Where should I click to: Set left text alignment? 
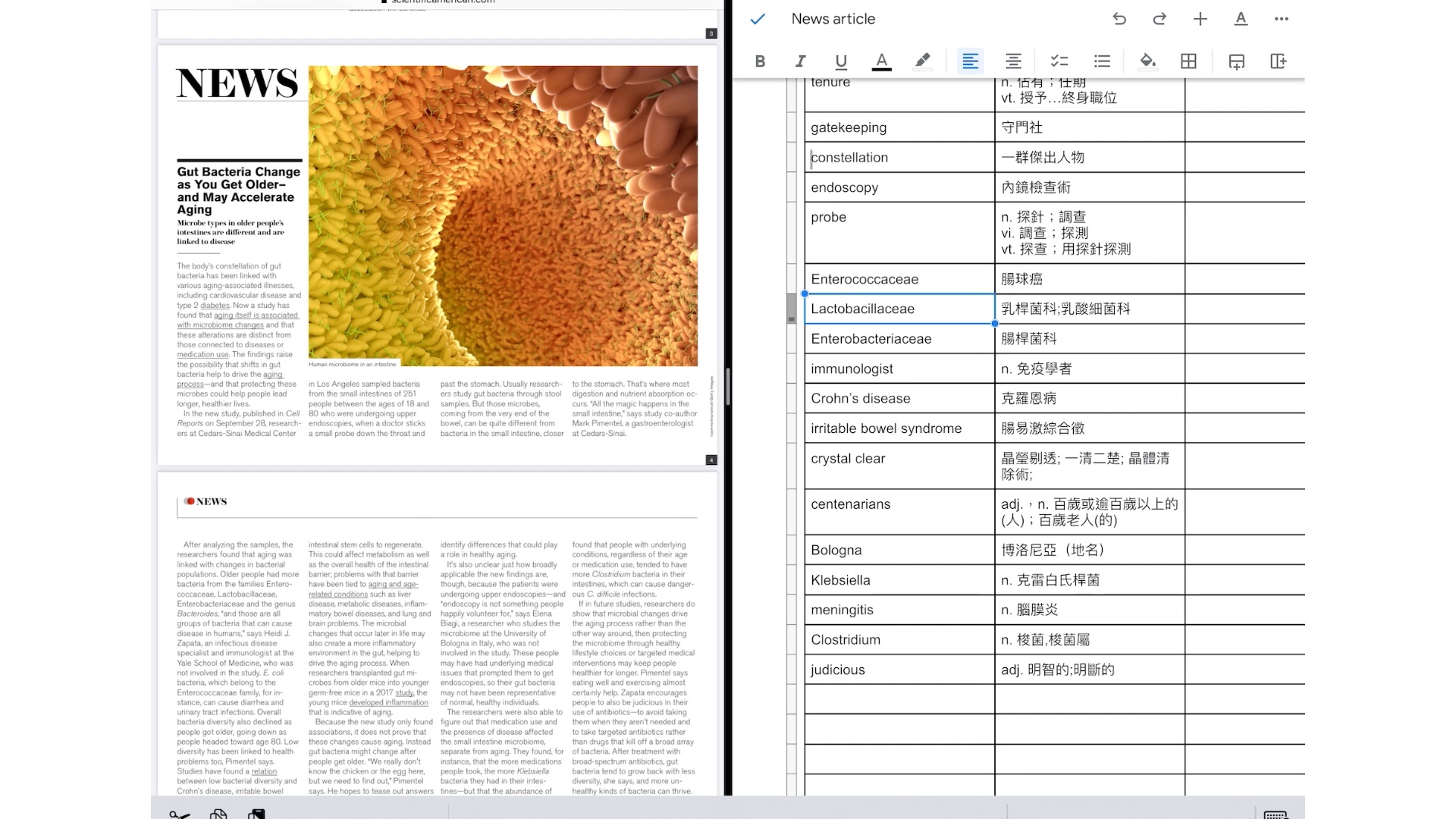(x=970, y=61)
